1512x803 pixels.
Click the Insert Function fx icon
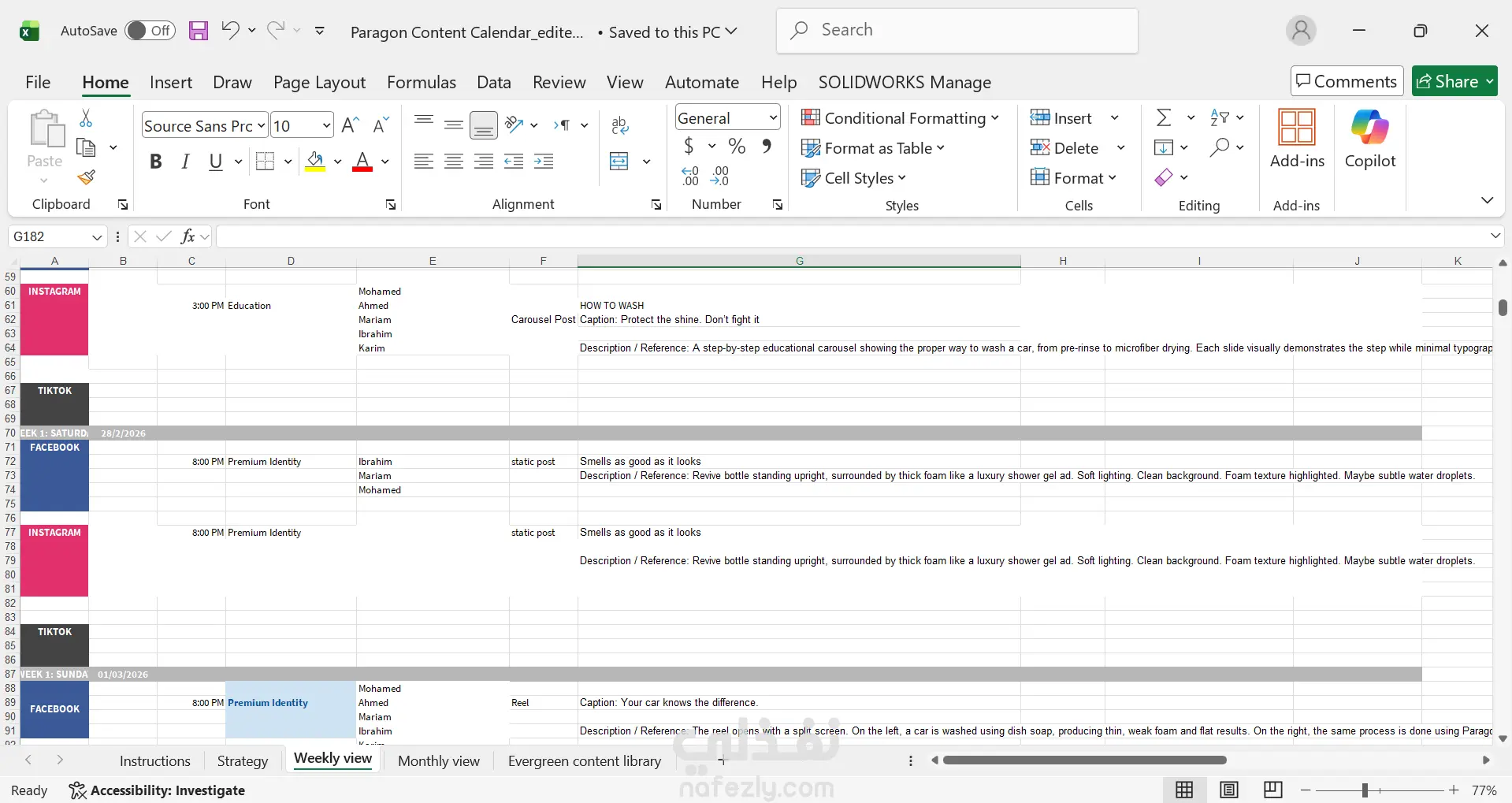click(188, 236)
